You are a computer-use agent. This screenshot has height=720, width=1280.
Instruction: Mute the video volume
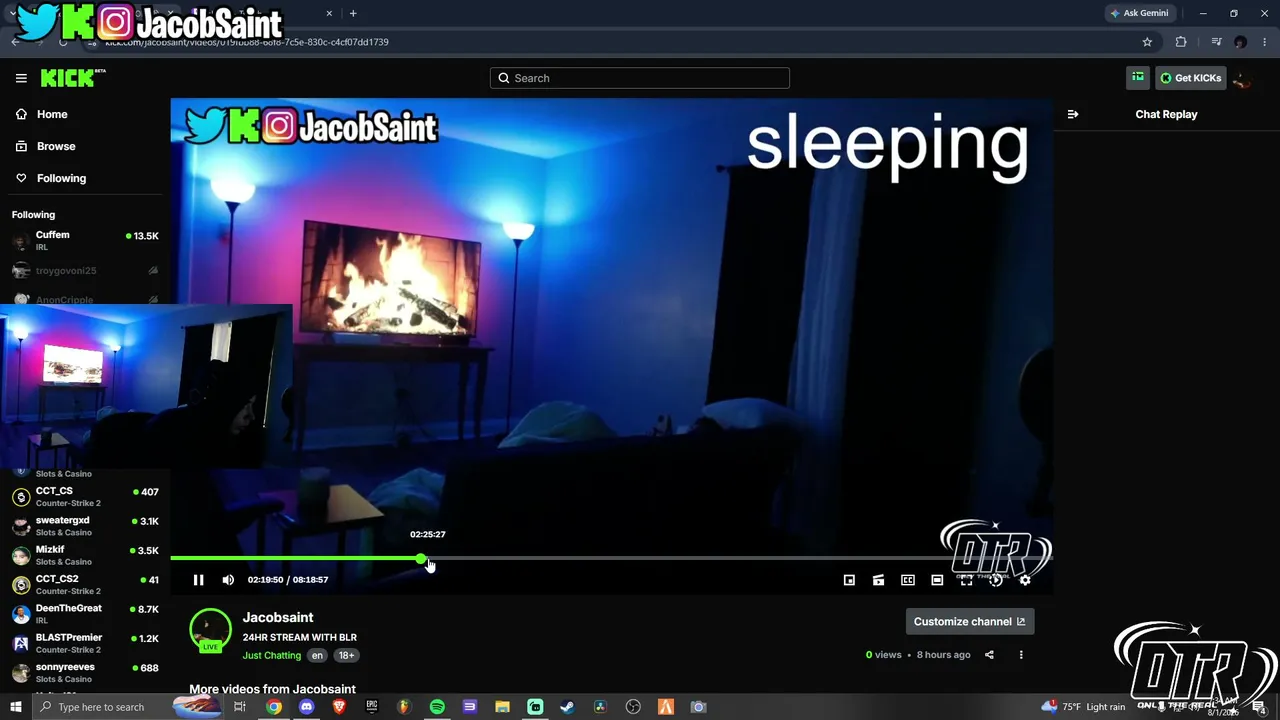tap(228, 580)
